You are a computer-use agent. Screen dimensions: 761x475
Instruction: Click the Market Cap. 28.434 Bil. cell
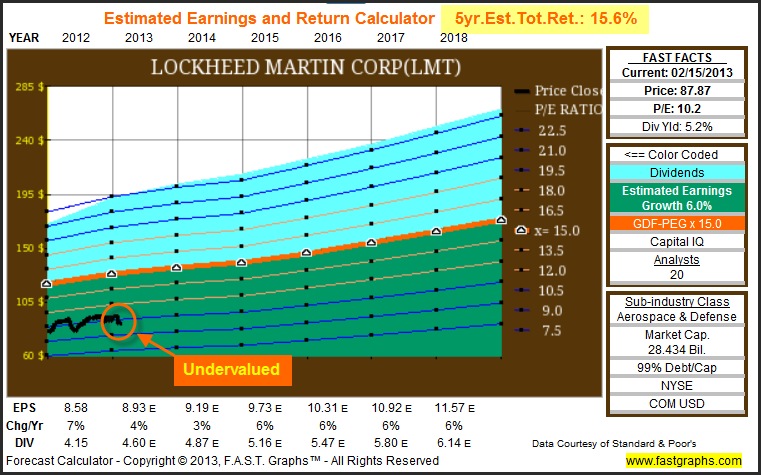[x=677, y=342]
